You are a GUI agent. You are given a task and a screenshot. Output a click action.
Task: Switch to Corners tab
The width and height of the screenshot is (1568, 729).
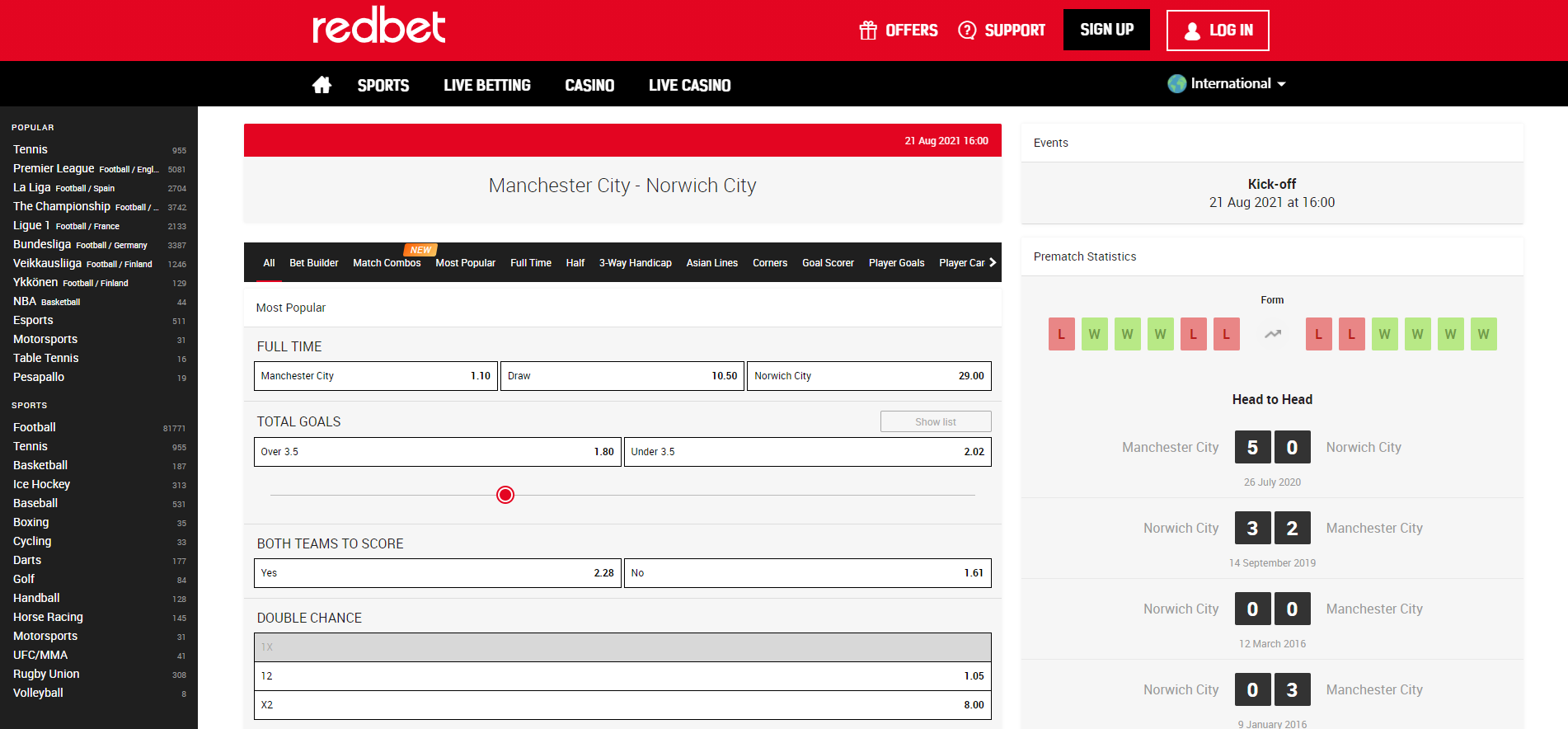[770, 263]
